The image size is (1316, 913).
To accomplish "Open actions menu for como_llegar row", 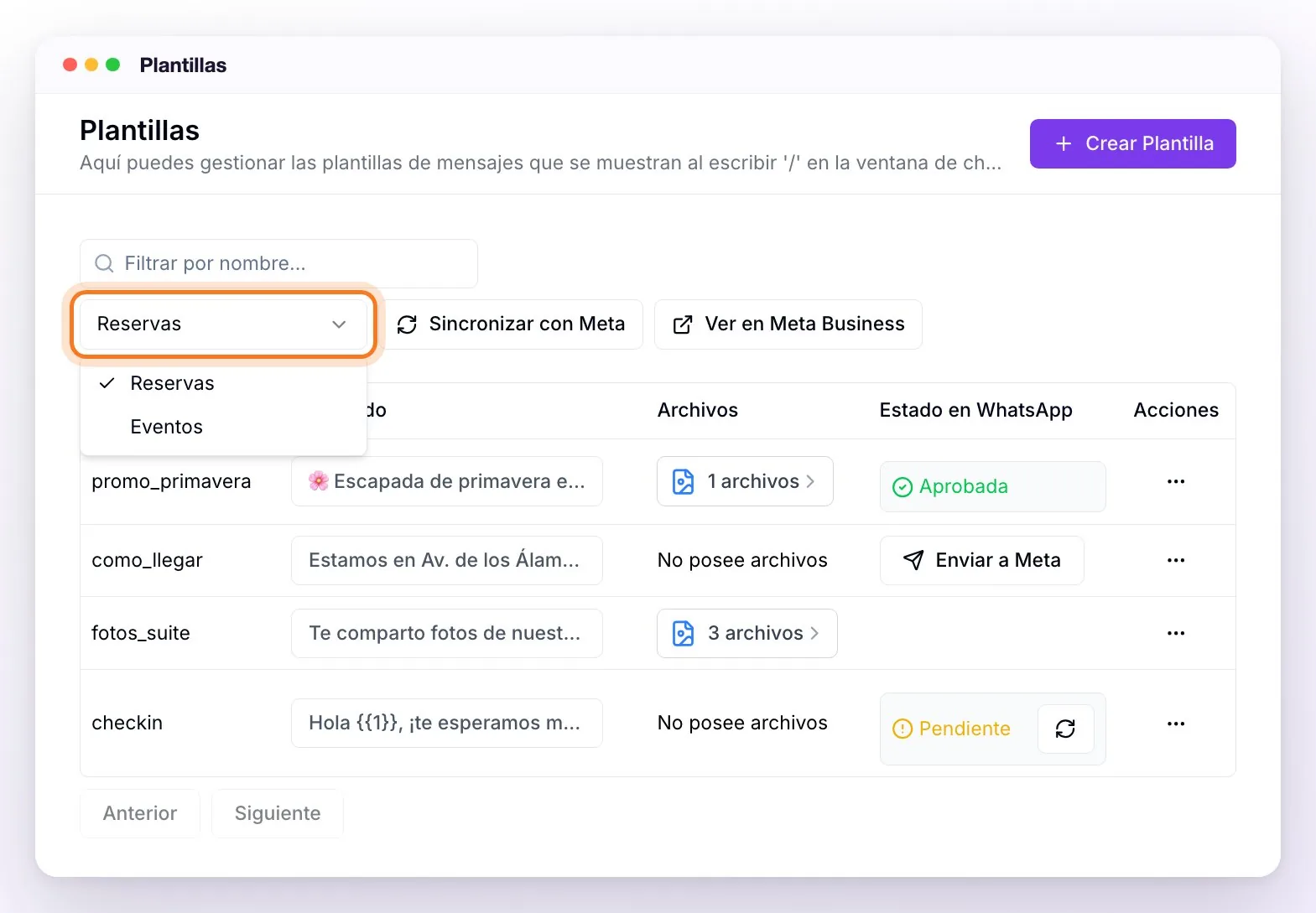I will 1176,560.
